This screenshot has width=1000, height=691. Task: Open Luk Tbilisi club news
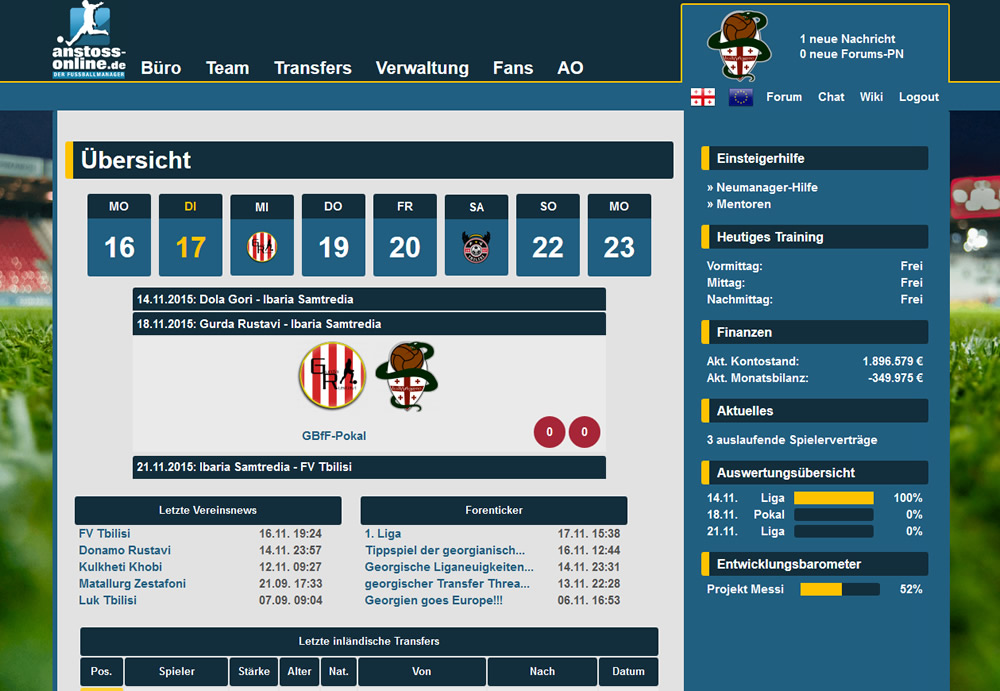click(x=108, y=600)
